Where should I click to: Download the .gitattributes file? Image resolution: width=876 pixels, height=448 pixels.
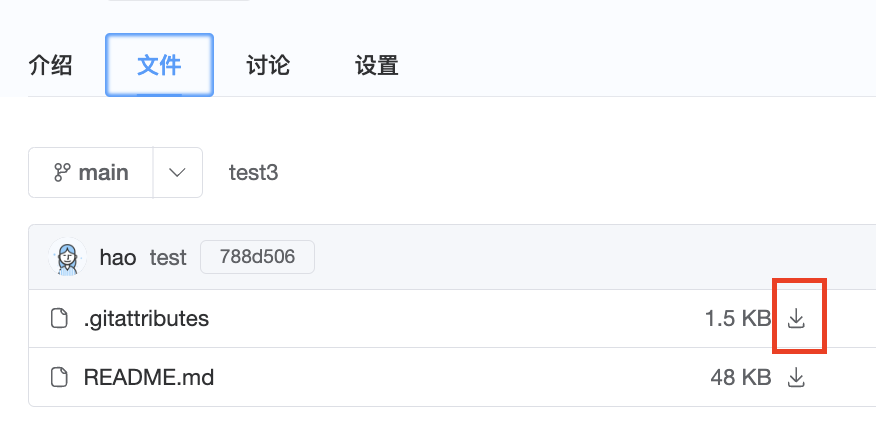(x=796, y=319)
